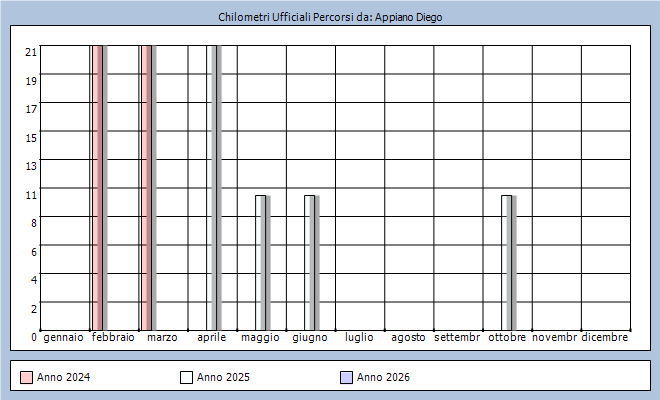The image size is (660, 400).
Task: Select the Anno 2025 legend label
Action: click(x=223, y=377)
